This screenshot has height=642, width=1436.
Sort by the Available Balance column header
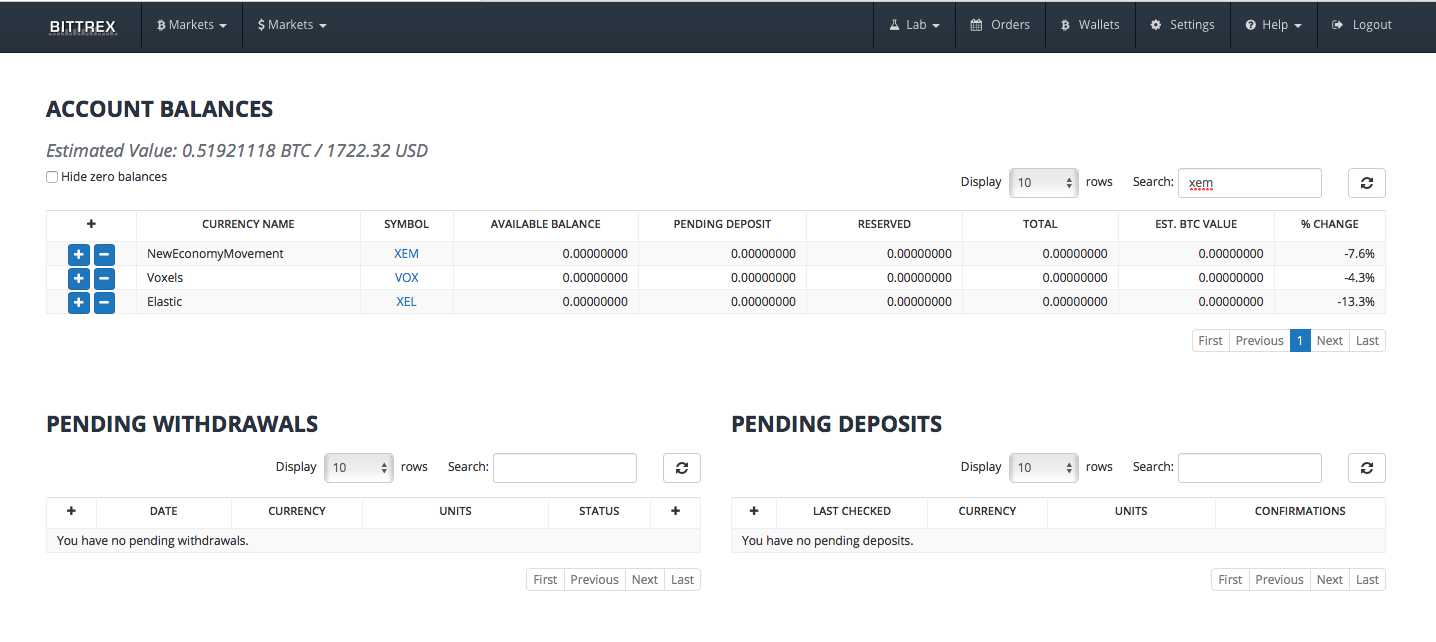[x=545, y=225]
